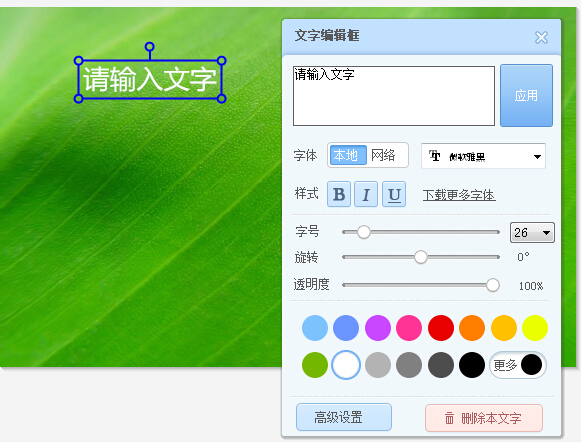This screenshot has height=442, width=581.
Task: Open 高级设置 advanced settings
Action: coord(344,418)
